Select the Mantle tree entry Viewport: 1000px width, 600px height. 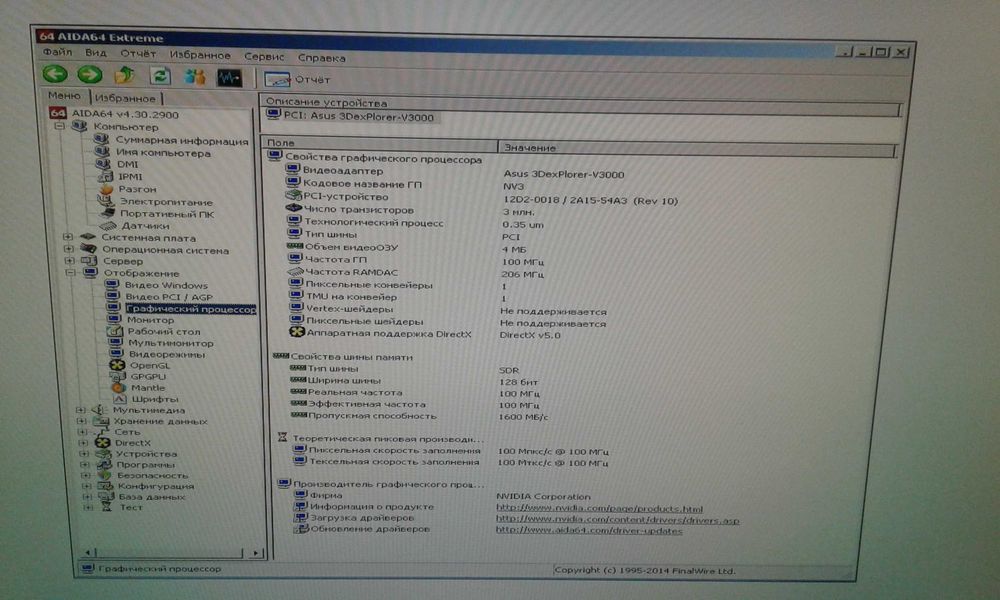147,388
